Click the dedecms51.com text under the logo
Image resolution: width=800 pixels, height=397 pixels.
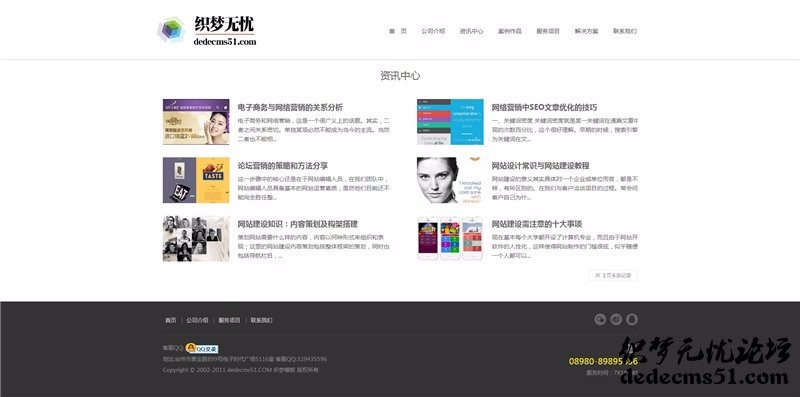coord(224,42)
